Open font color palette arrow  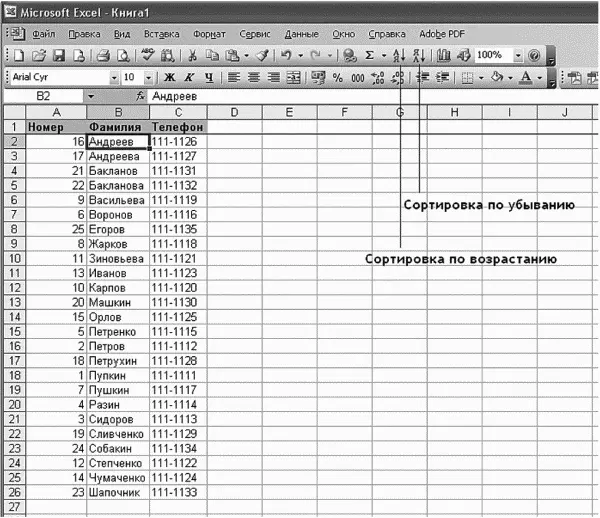[x=540, y=78]
